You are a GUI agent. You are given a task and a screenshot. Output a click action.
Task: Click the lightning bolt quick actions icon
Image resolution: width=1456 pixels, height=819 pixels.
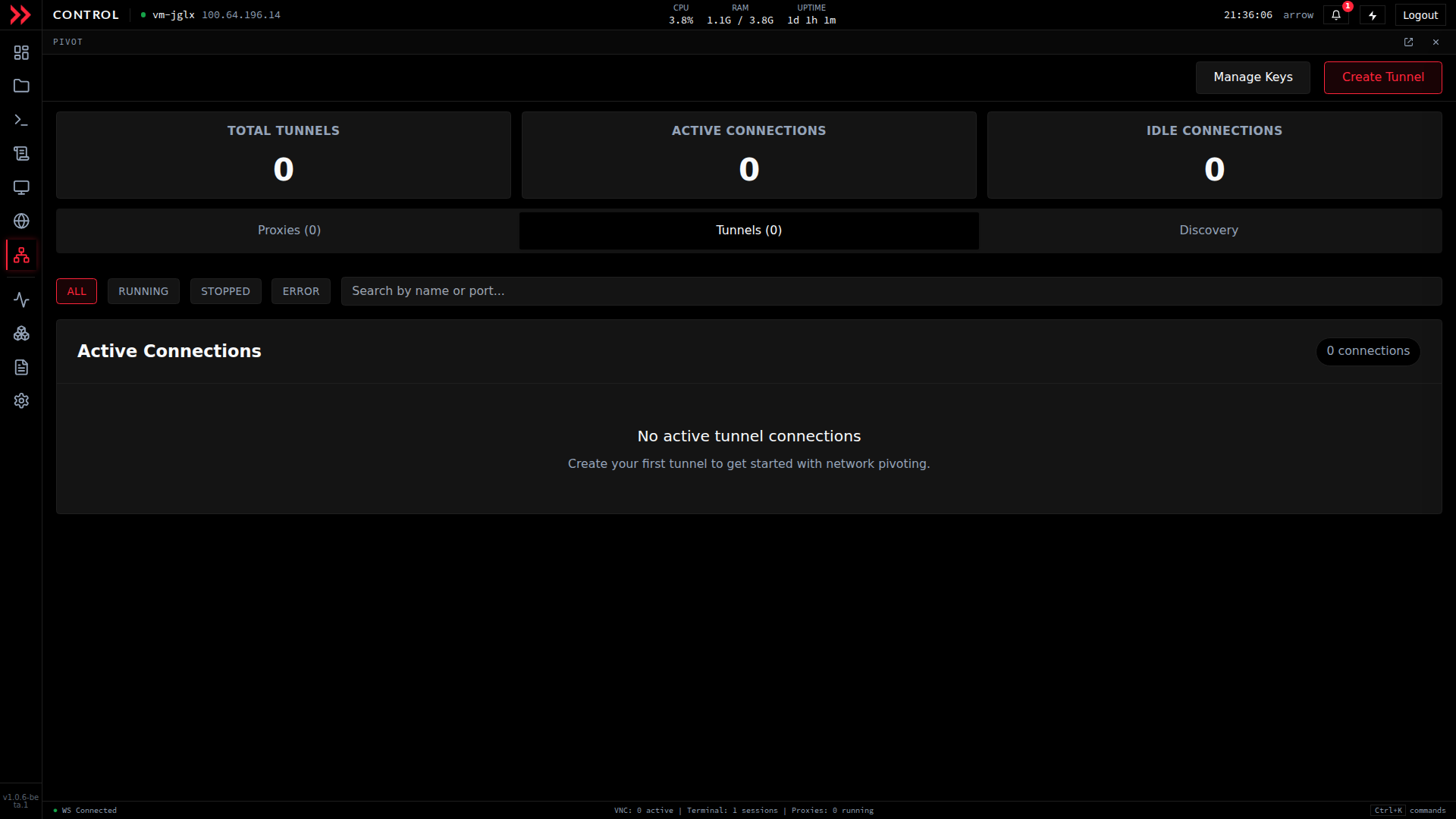tap(1373, 15)
